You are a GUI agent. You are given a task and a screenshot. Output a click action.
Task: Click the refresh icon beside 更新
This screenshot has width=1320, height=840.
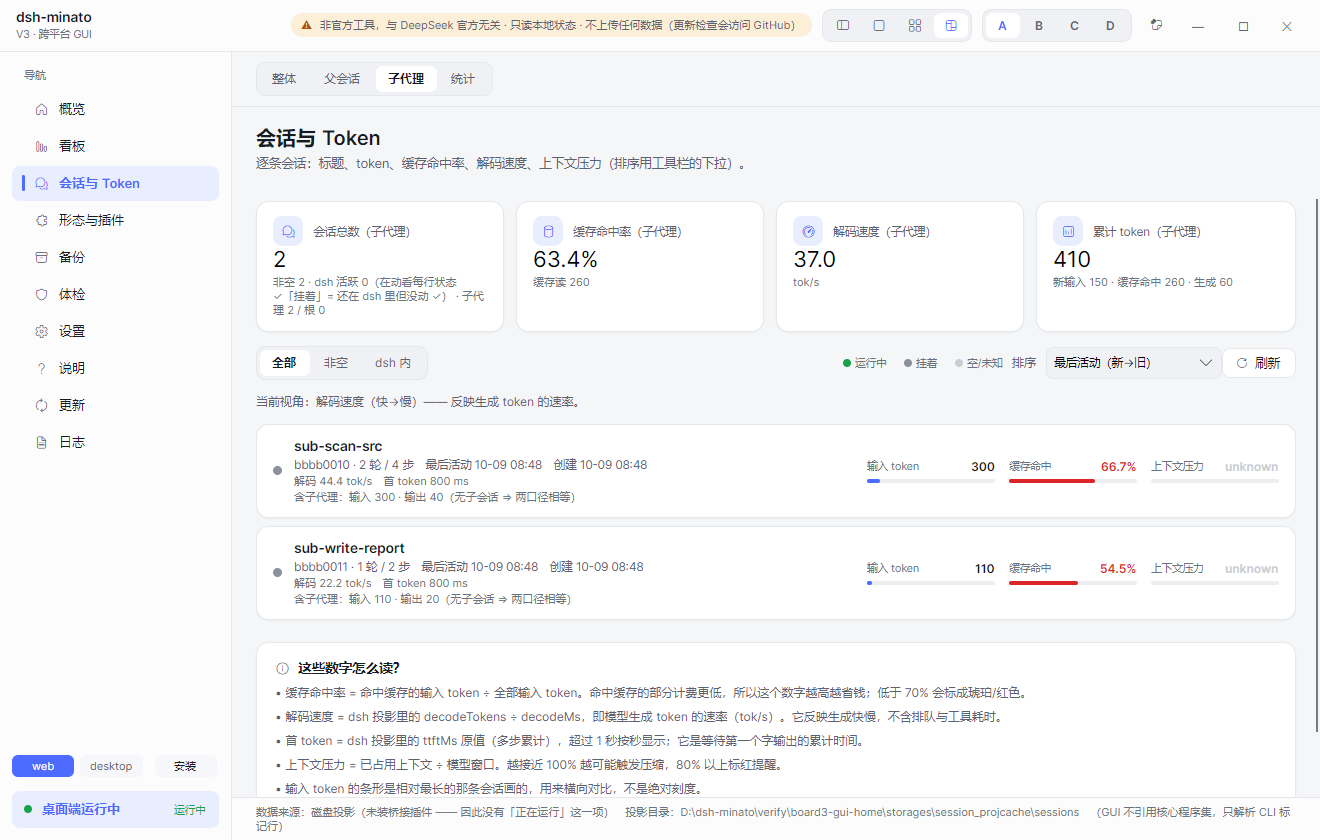(x=41, y=405)
